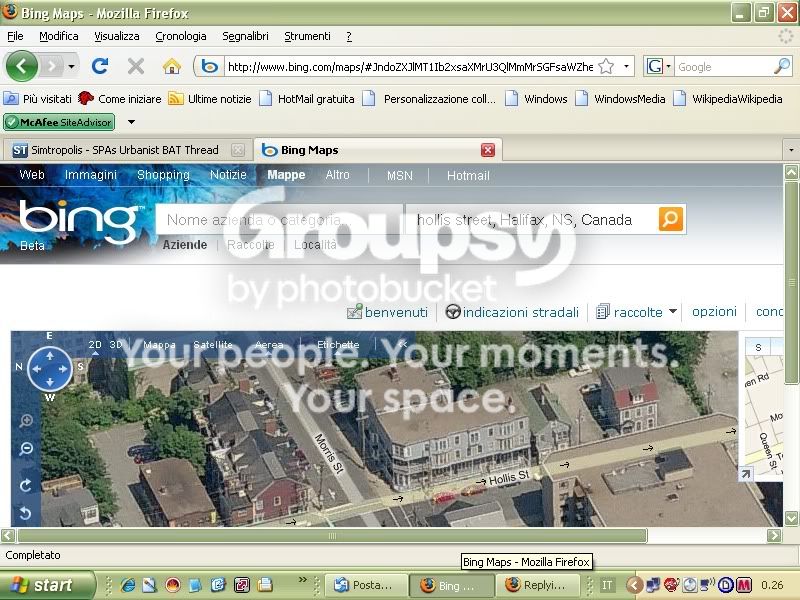Close the Simtropolis tab
This screenshot has height=600, width=800.
click(x=238, y=150)
